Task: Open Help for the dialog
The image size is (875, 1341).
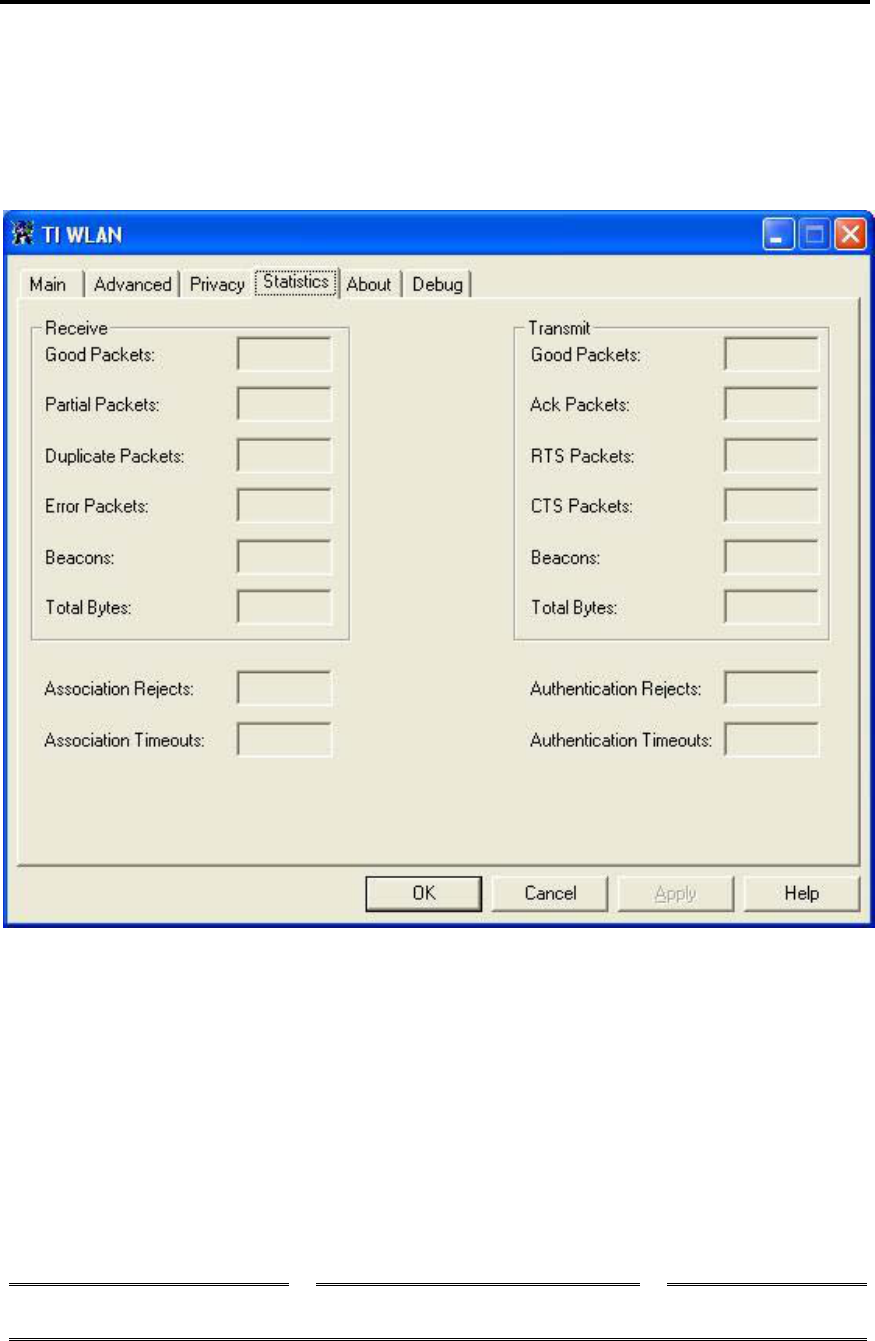Action: (801, 893)
